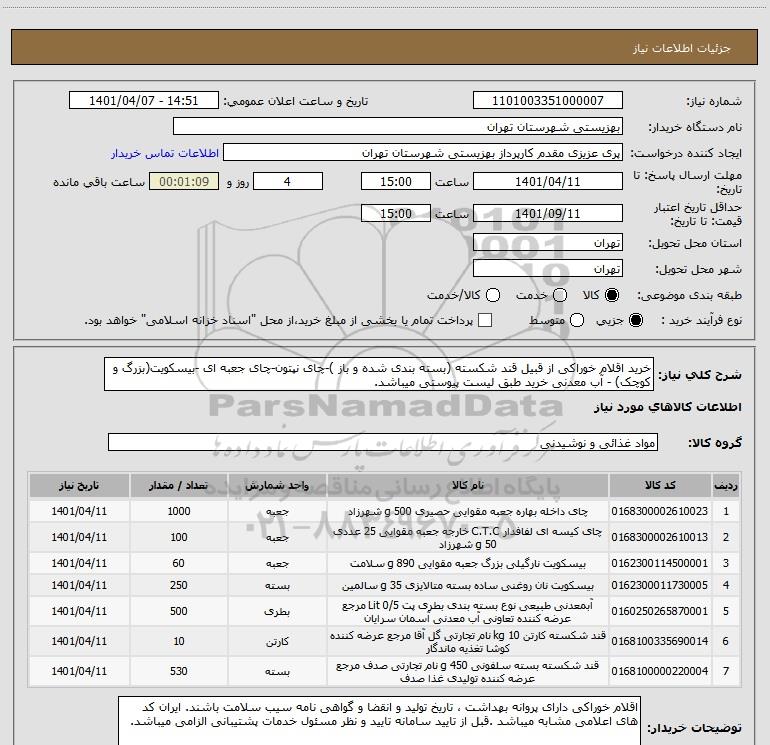Select the خدمت radio button

coord(560,295)
